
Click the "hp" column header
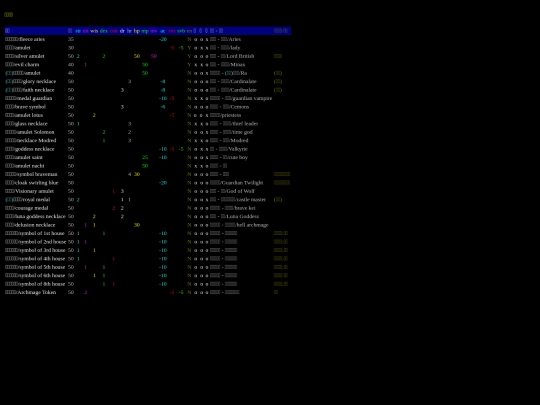(137, 31)
